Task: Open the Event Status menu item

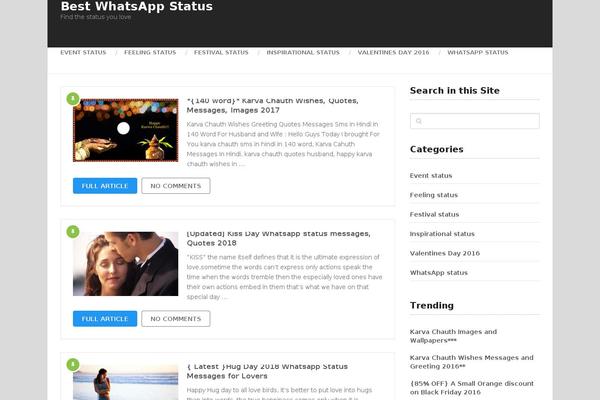Action: pyautogui.click(x=83, y=52)
